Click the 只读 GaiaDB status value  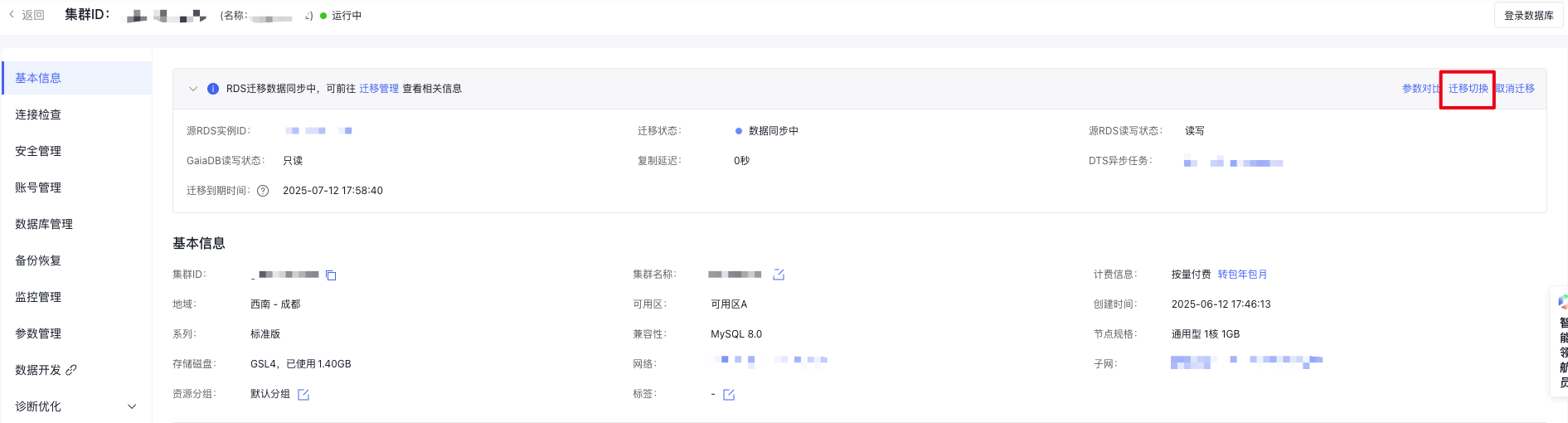coord(293,161)
